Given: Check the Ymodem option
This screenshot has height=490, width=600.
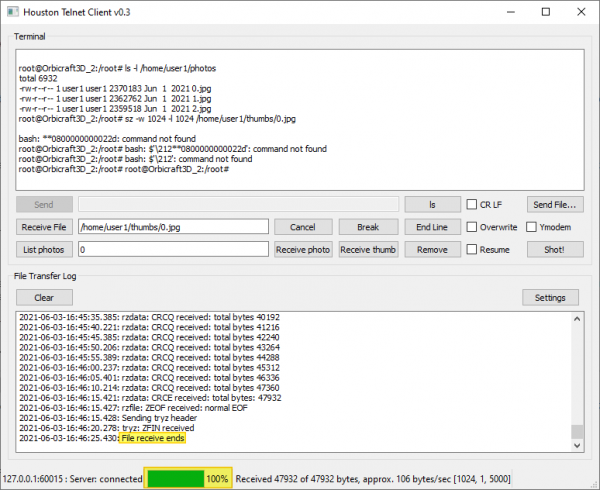Looking at the screenshot, I should [x=533, y=227].
